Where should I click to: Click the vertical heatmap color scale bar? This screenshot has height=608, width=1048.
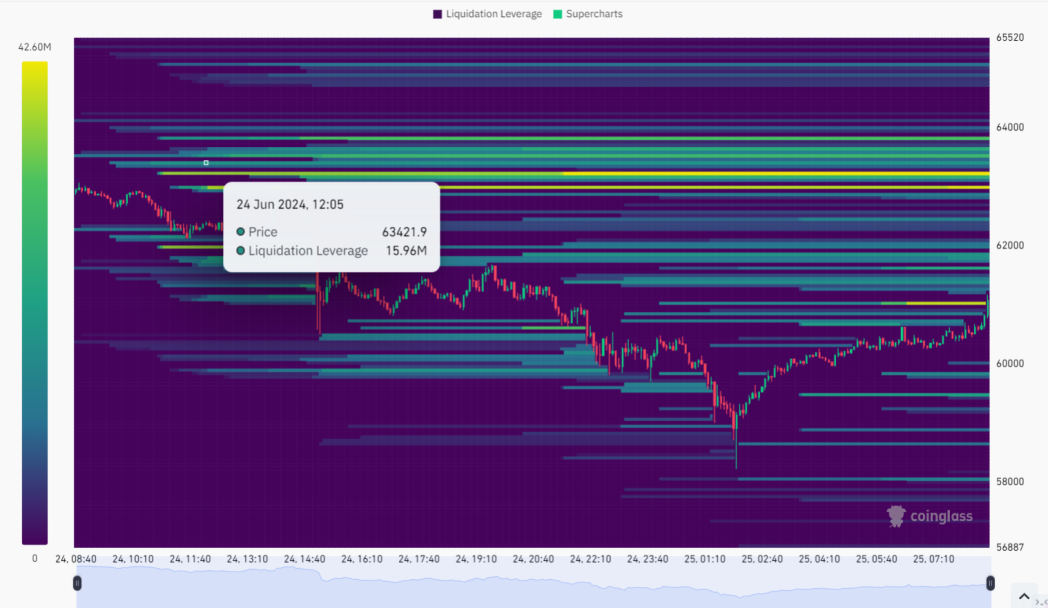pyautogui.click(x=35, y=303)
